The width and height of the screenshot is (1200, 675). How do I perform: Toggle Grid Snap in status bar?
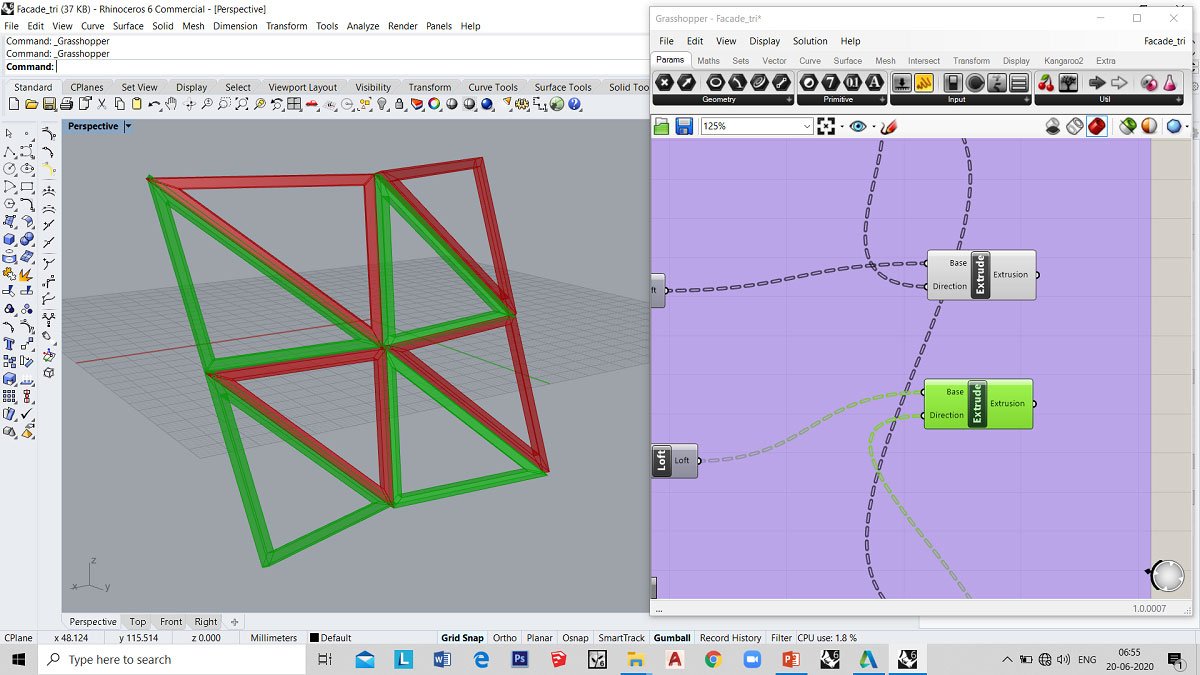462,638
